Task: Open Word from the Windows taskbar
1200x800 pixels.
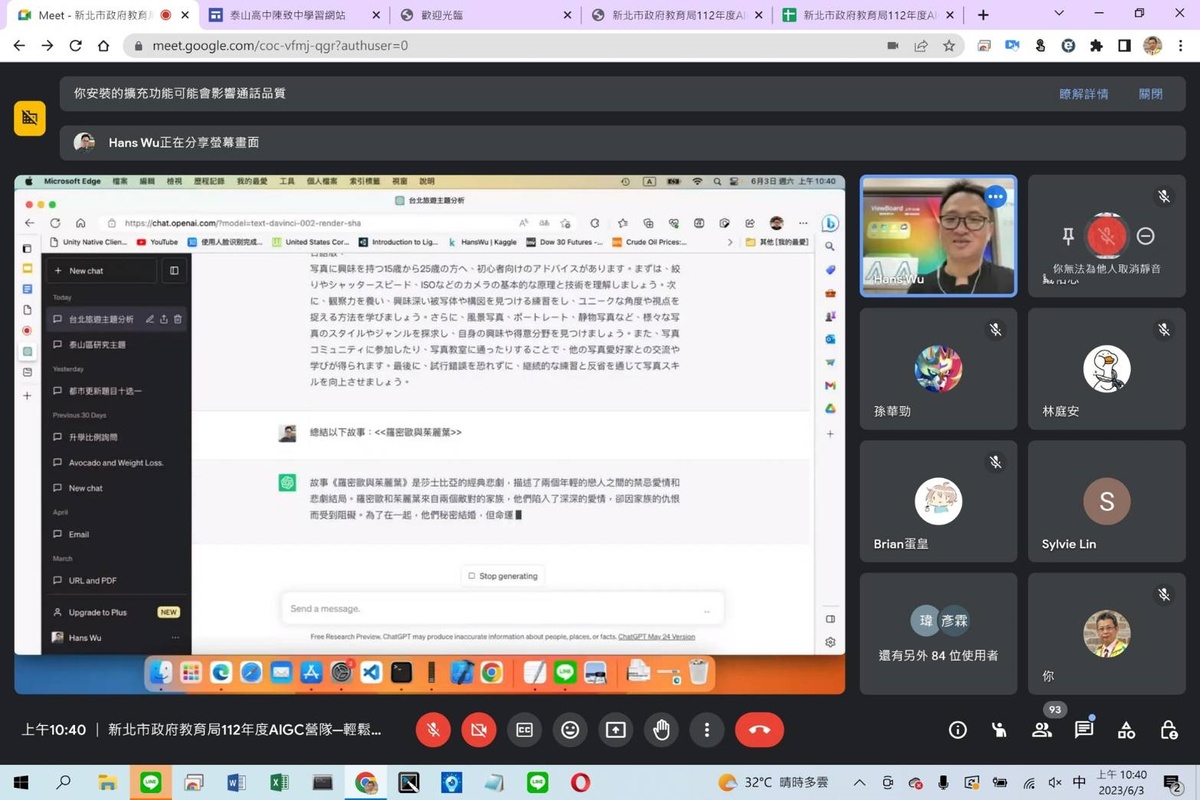Action: pos(237,782)
